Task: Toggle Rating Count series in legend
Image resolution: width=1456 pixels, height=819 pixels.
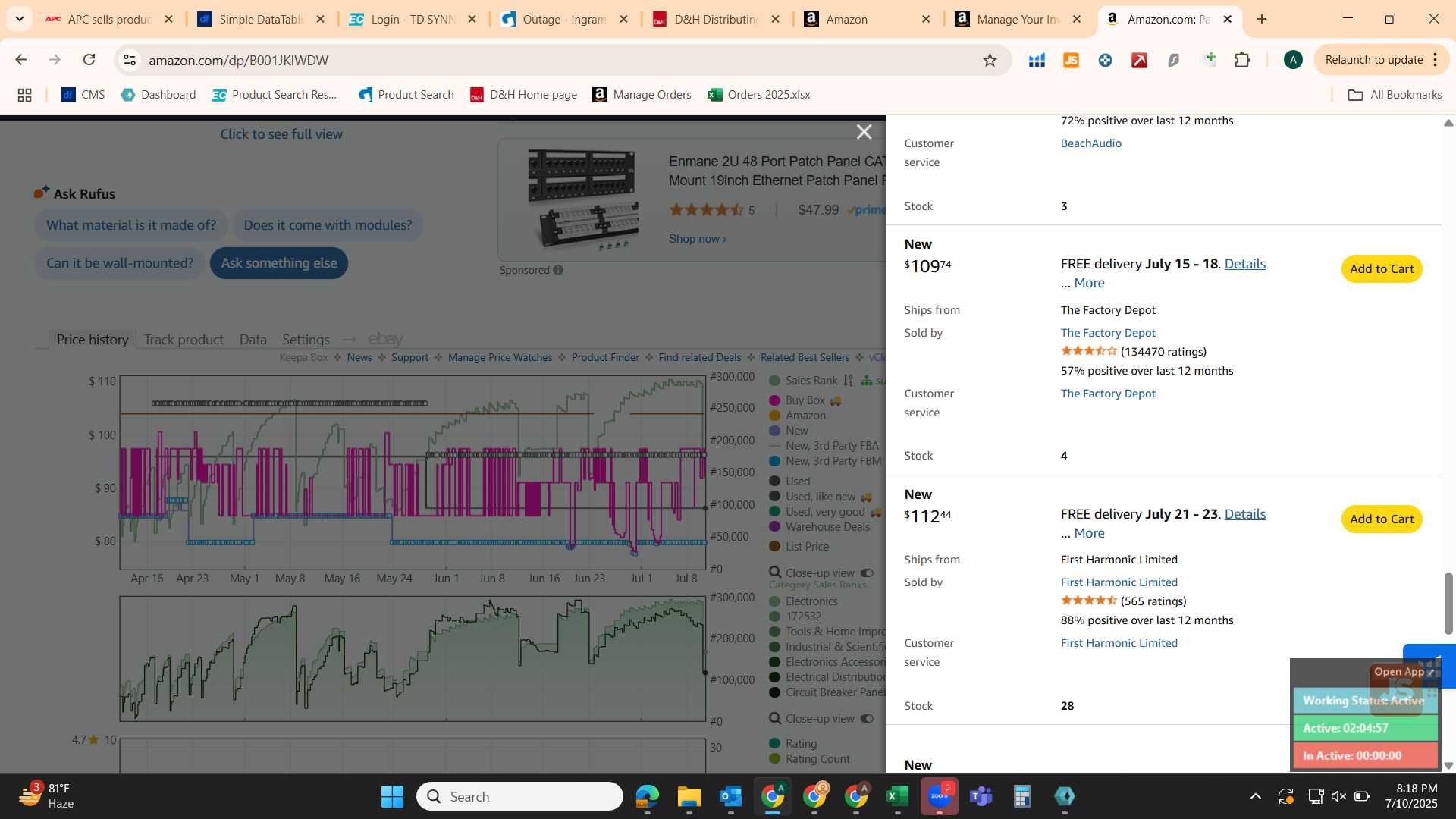Action: click(810, 759)
